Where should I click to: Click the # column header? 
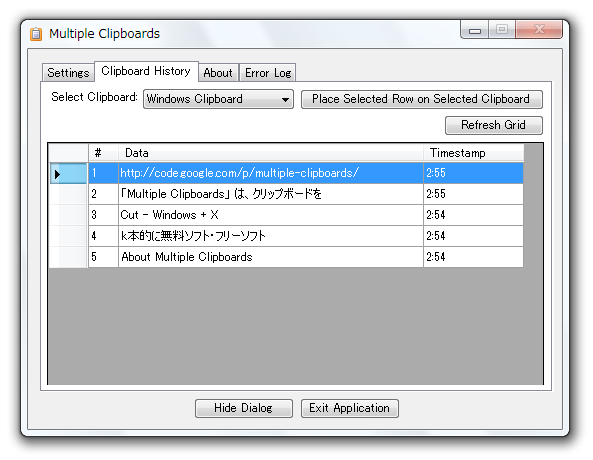[103, 153]
